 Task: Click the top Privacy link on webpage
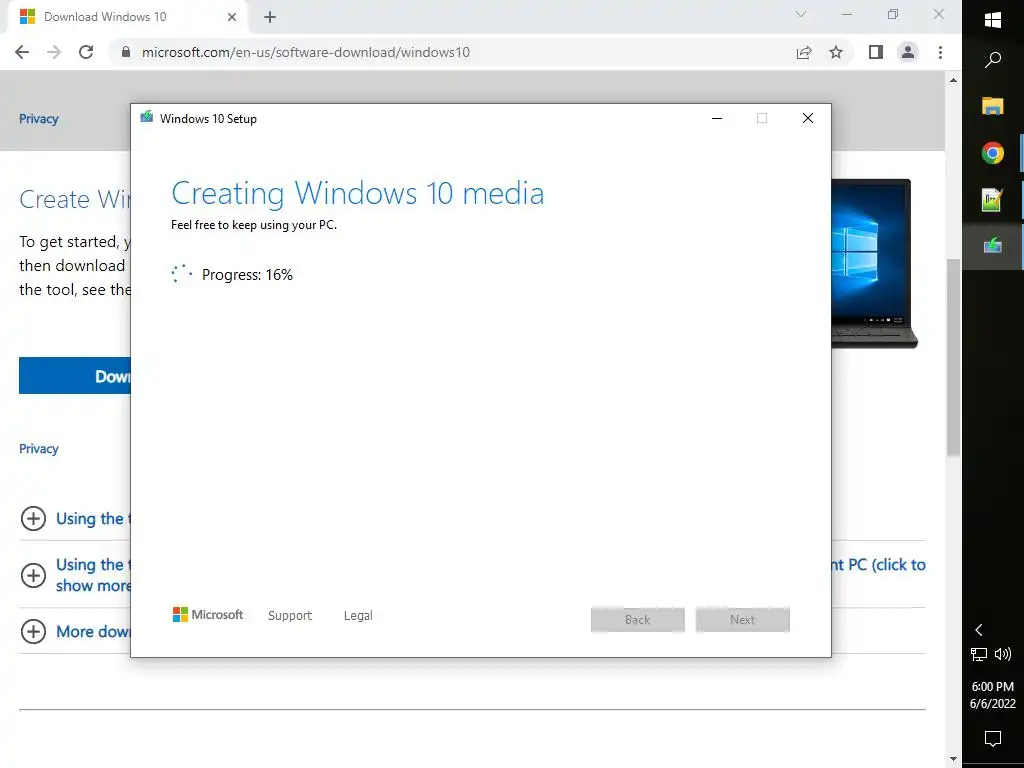[x=39, y=119]
